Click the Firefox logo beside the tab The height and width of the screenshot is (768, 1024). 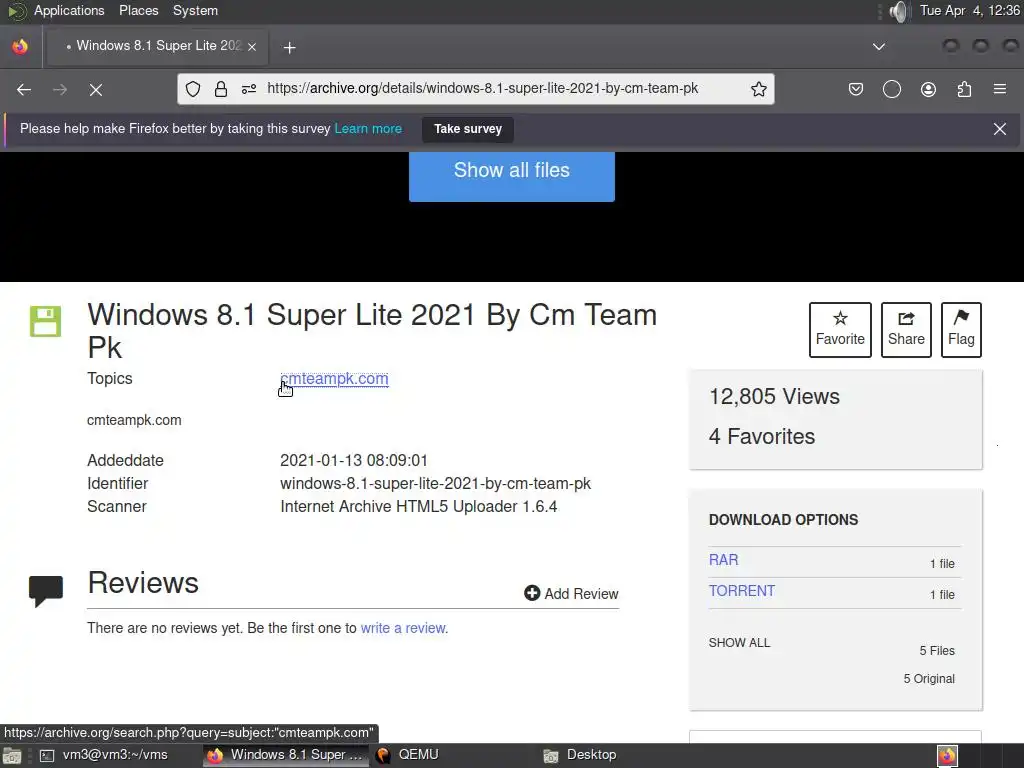pos(20,46)
